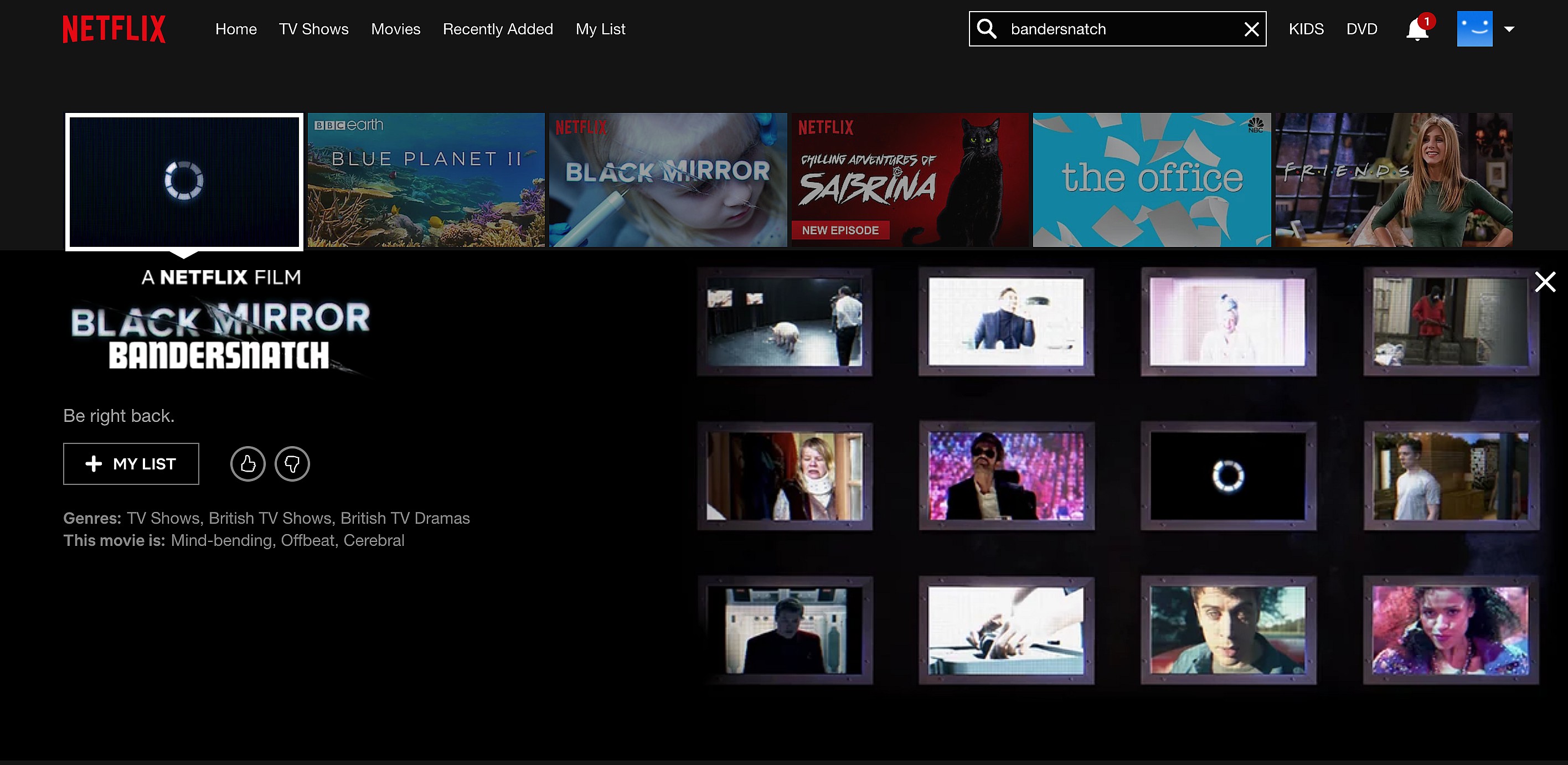Image resolution: width=1568 pixels, height=765 pixels.
Task: Open the TV Shows menu
Action: 313,29
